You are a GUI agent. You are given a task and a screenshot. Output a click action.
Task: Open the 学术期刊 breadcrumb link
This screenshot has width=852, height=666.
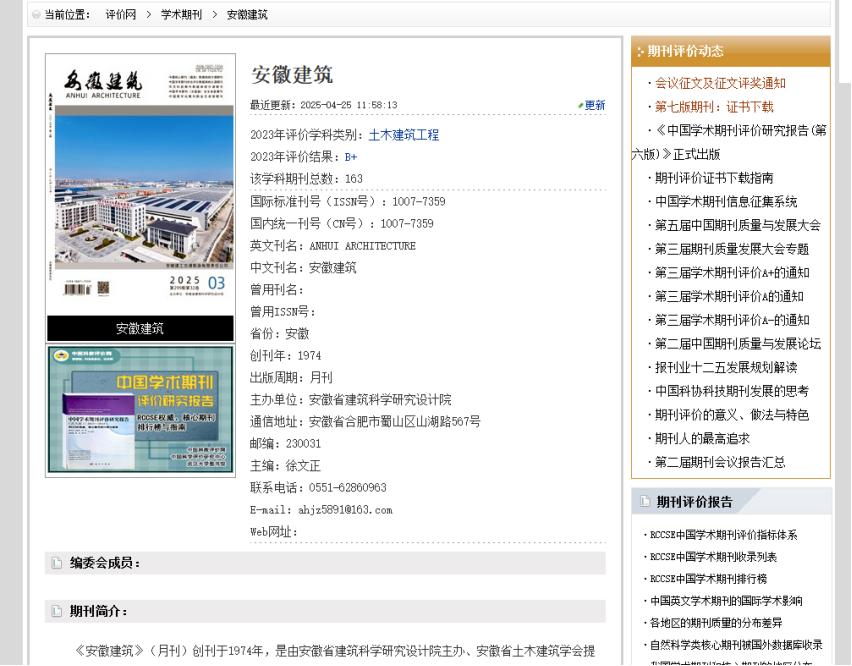tap(181, 15)
